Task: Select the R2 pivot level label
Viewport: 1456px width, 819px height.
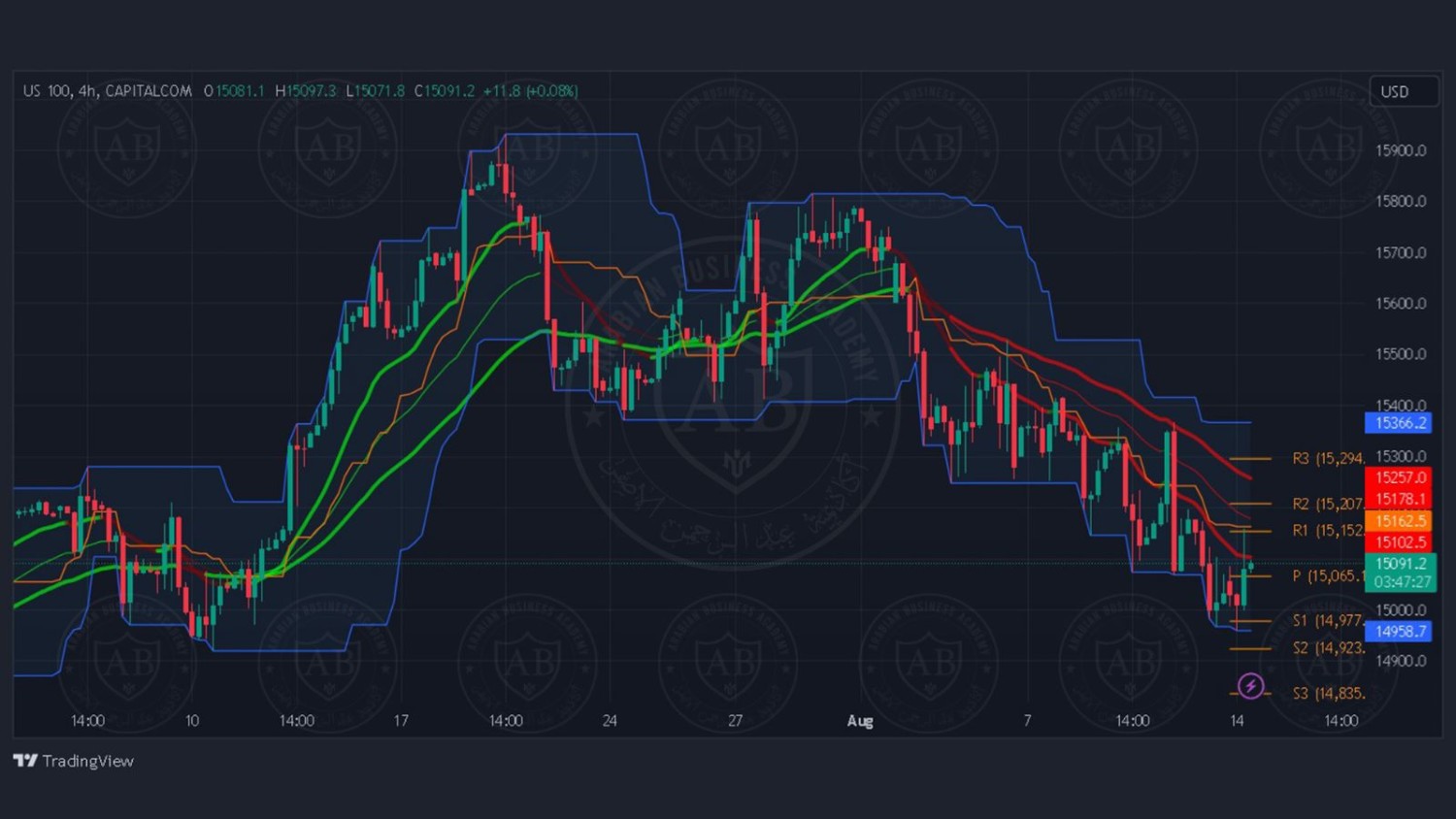Action: point(1328,504)
